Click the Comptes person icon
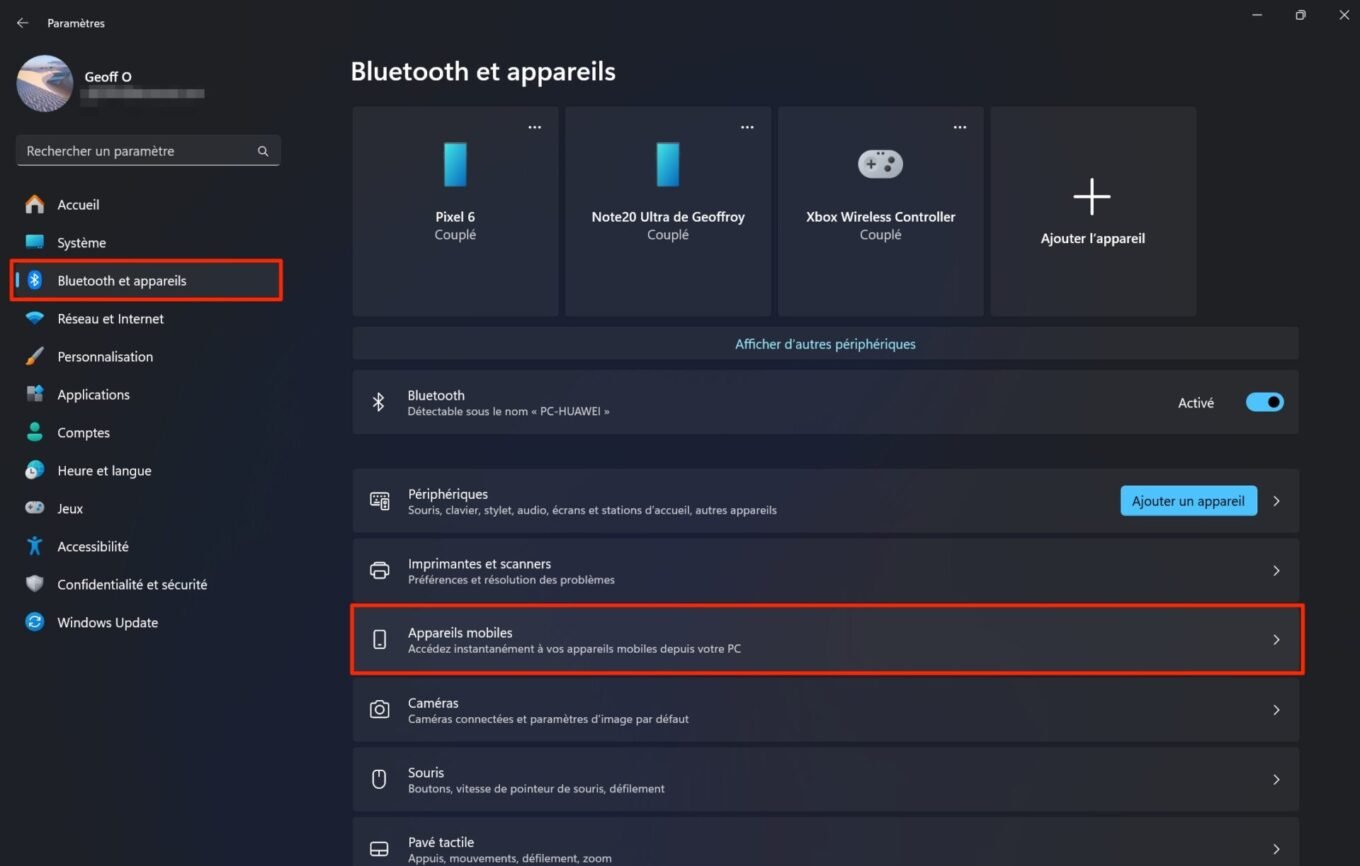The height and width of the screenshot is (866, 1360). 35,432
